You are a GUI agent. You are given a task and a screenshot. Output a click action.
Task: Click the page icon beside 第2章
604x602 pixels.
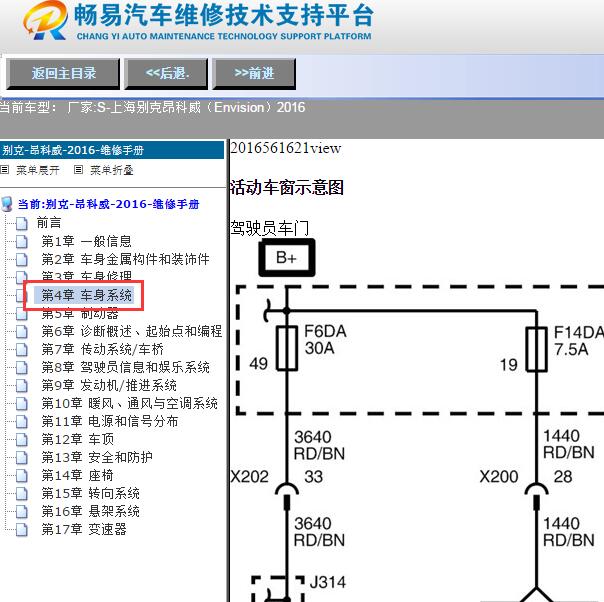point(22,259)
